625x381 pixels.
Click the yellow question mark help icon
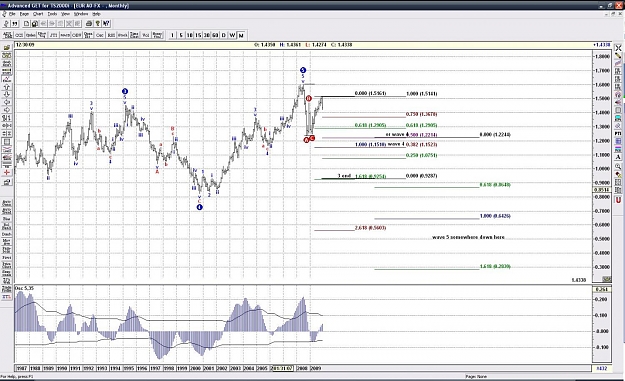[98, 24]
